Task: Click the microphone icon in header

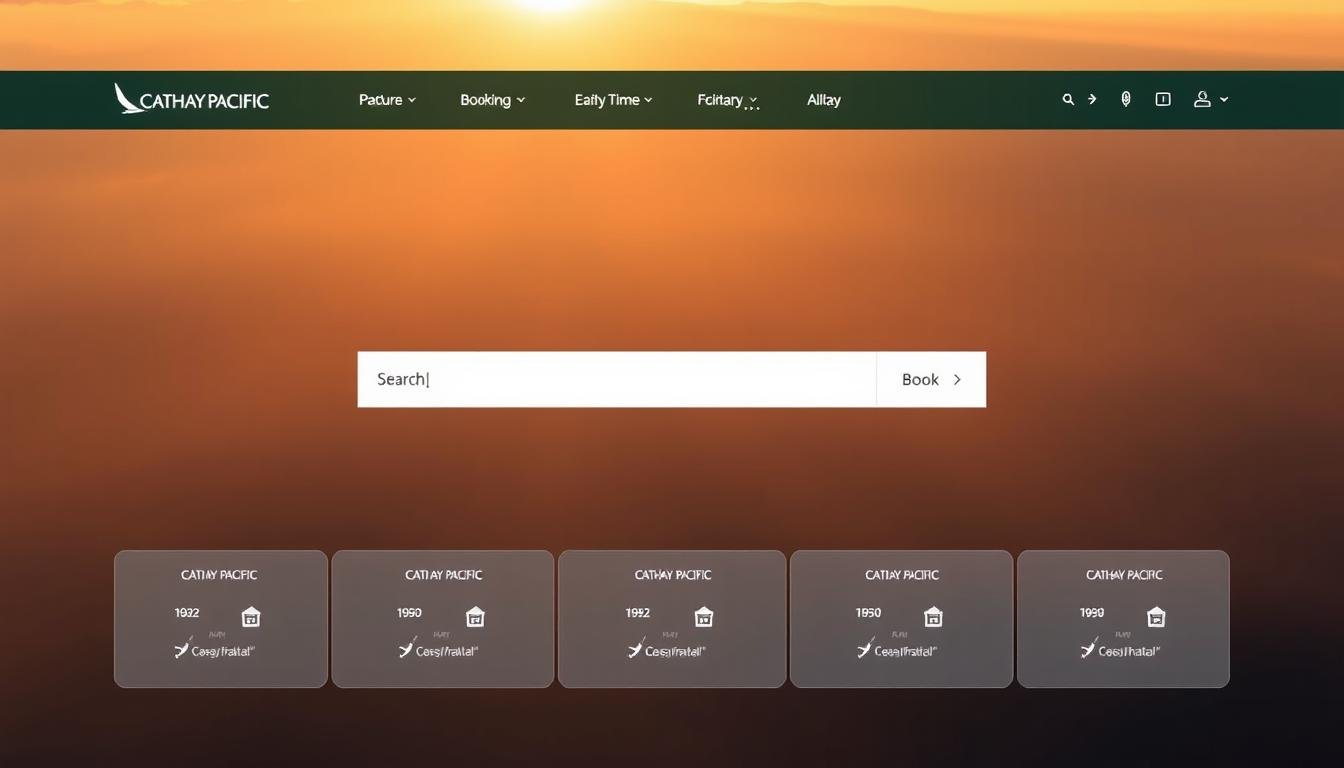Action: pyautogui.click(x=1126, y=100)
